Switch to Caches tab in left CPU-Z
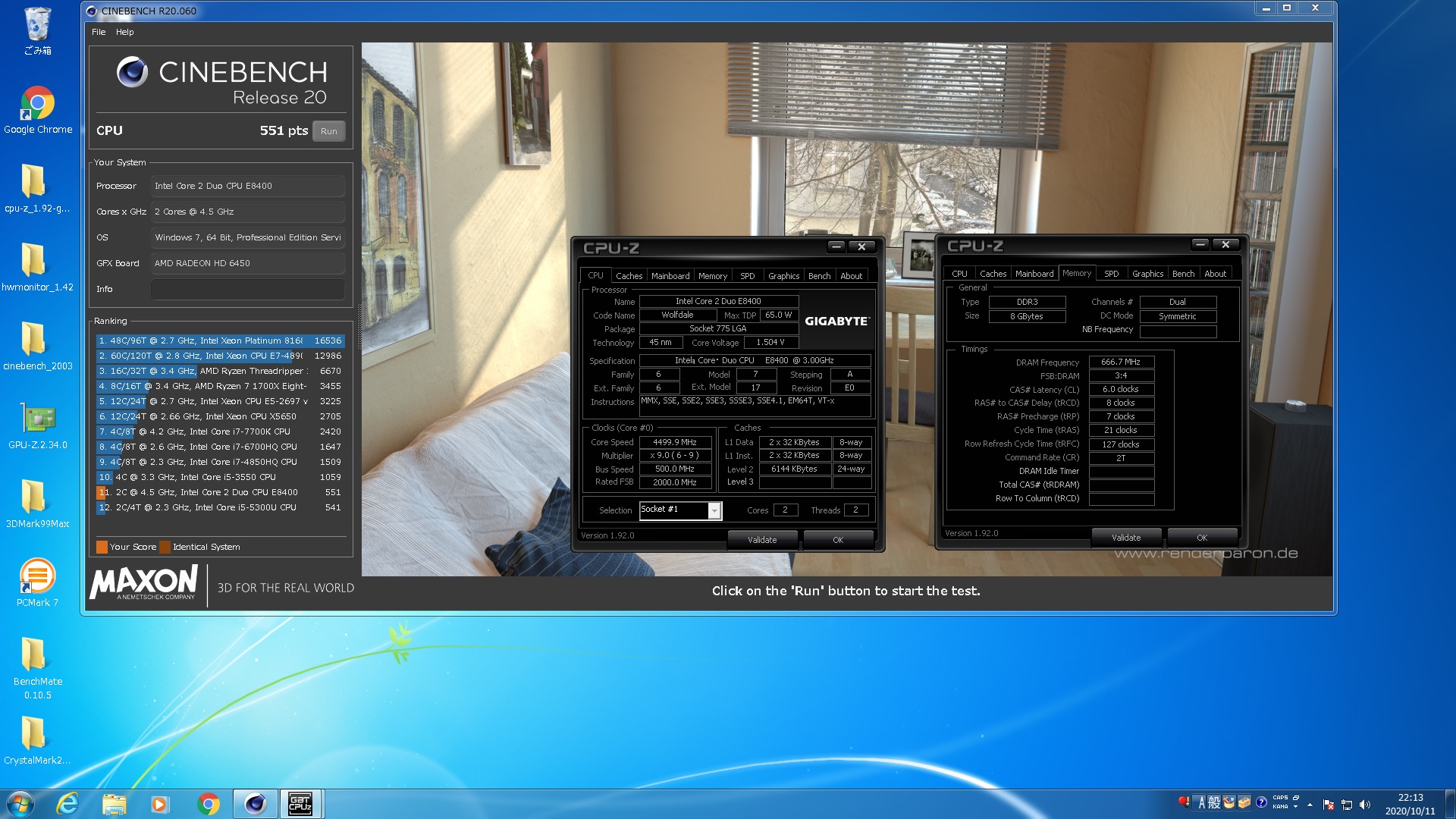Viewport: 1456px width, 819px height. coord(629,276)
